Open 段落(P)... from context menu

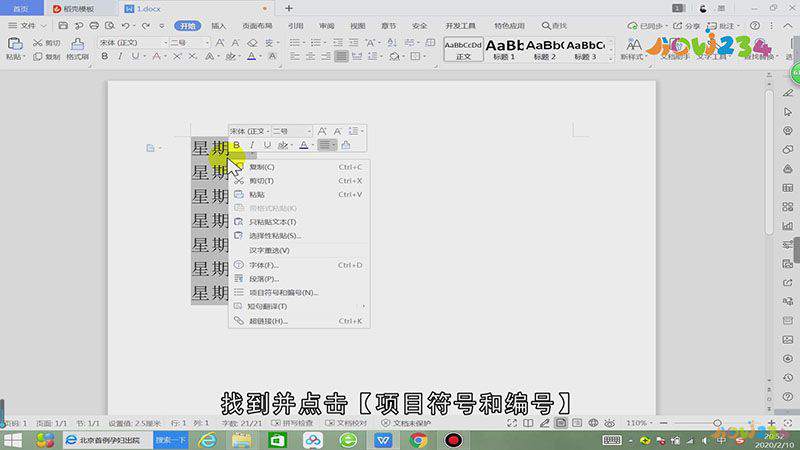click(299, 279)
